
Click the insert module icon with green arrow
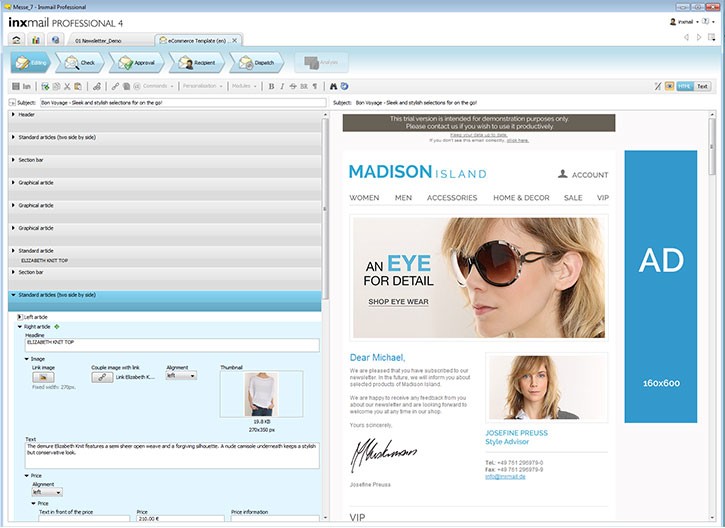point(45,86)
